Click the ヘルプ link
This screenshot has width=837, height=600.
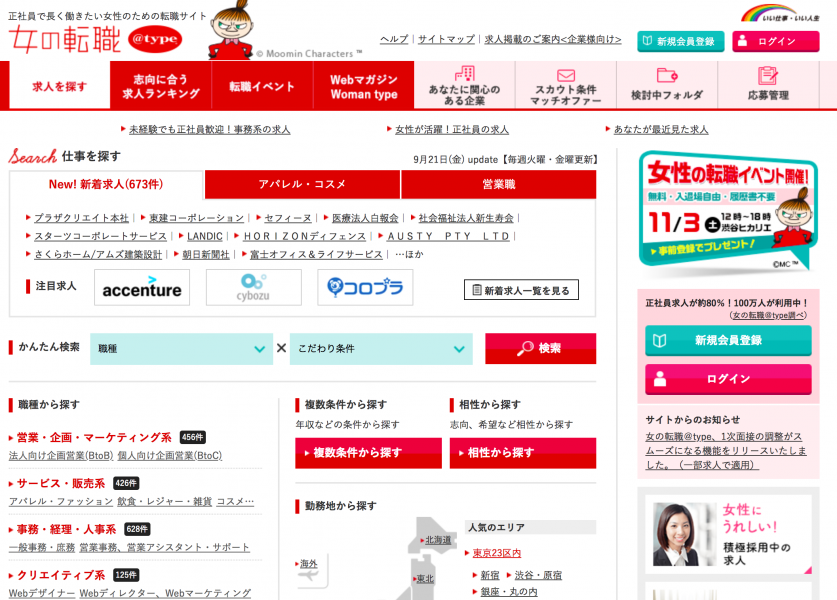pos(394,39)
